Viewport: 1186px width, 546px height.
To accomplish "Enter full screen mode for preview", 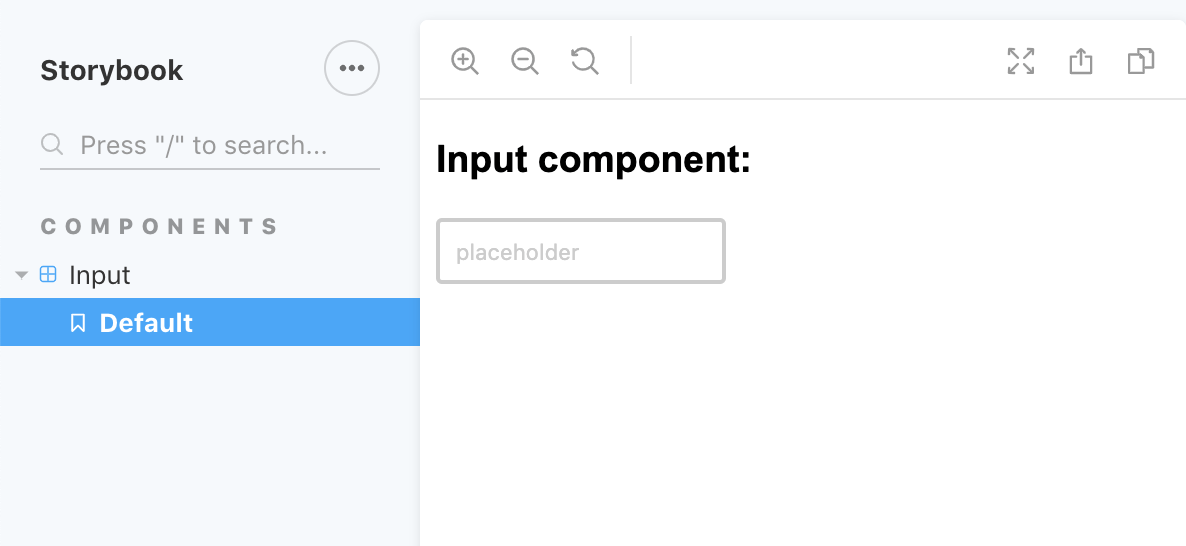I will 1021,60.
